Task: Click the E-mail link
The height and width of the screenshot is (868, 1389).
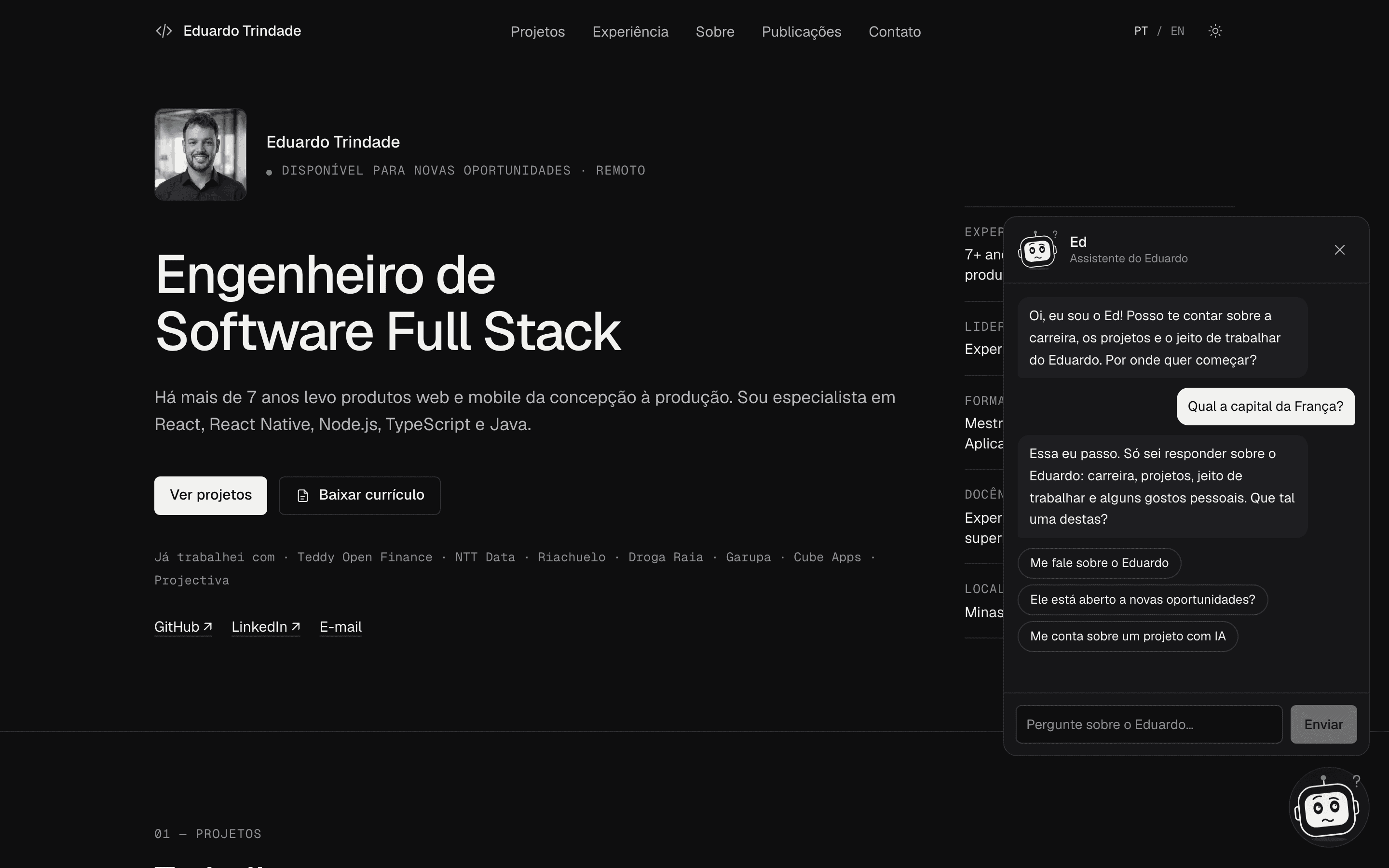Action: pyautogui.click(x=340, y=627)
